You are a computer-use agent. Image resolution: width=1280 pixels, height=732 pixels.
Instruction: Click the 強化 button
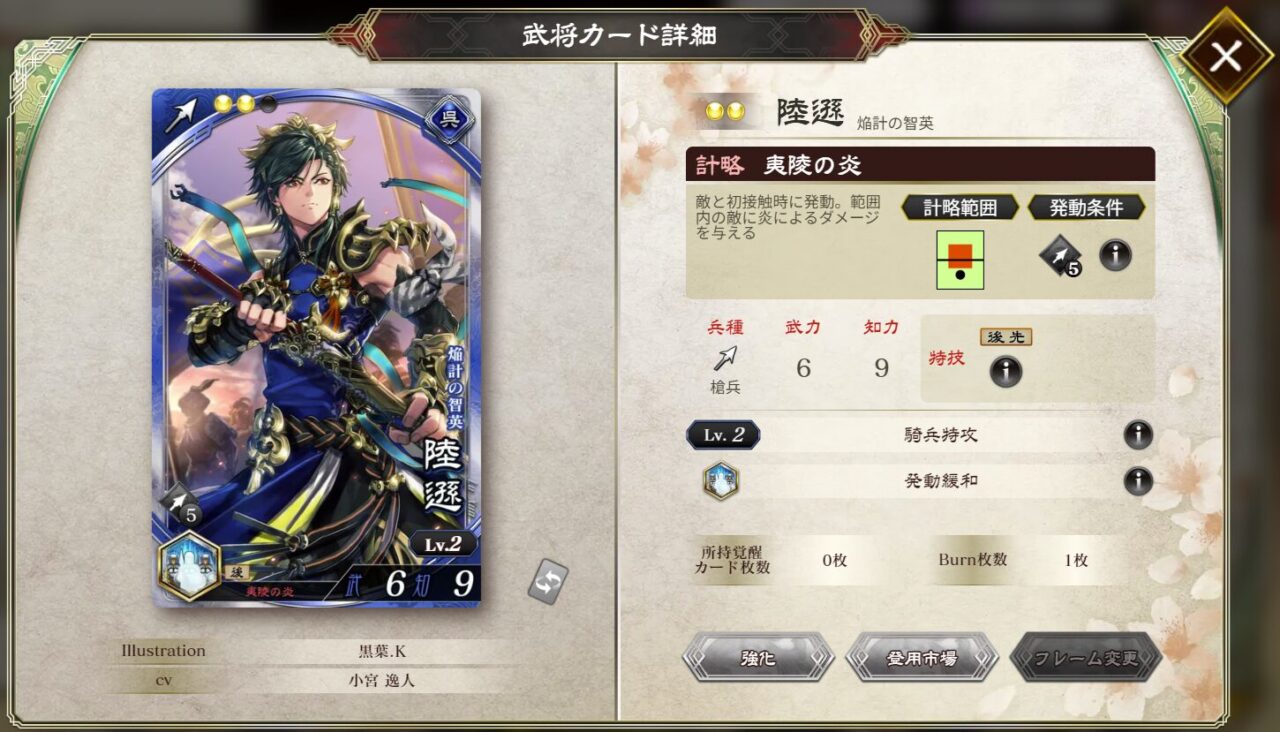click(x=758, y=657)
